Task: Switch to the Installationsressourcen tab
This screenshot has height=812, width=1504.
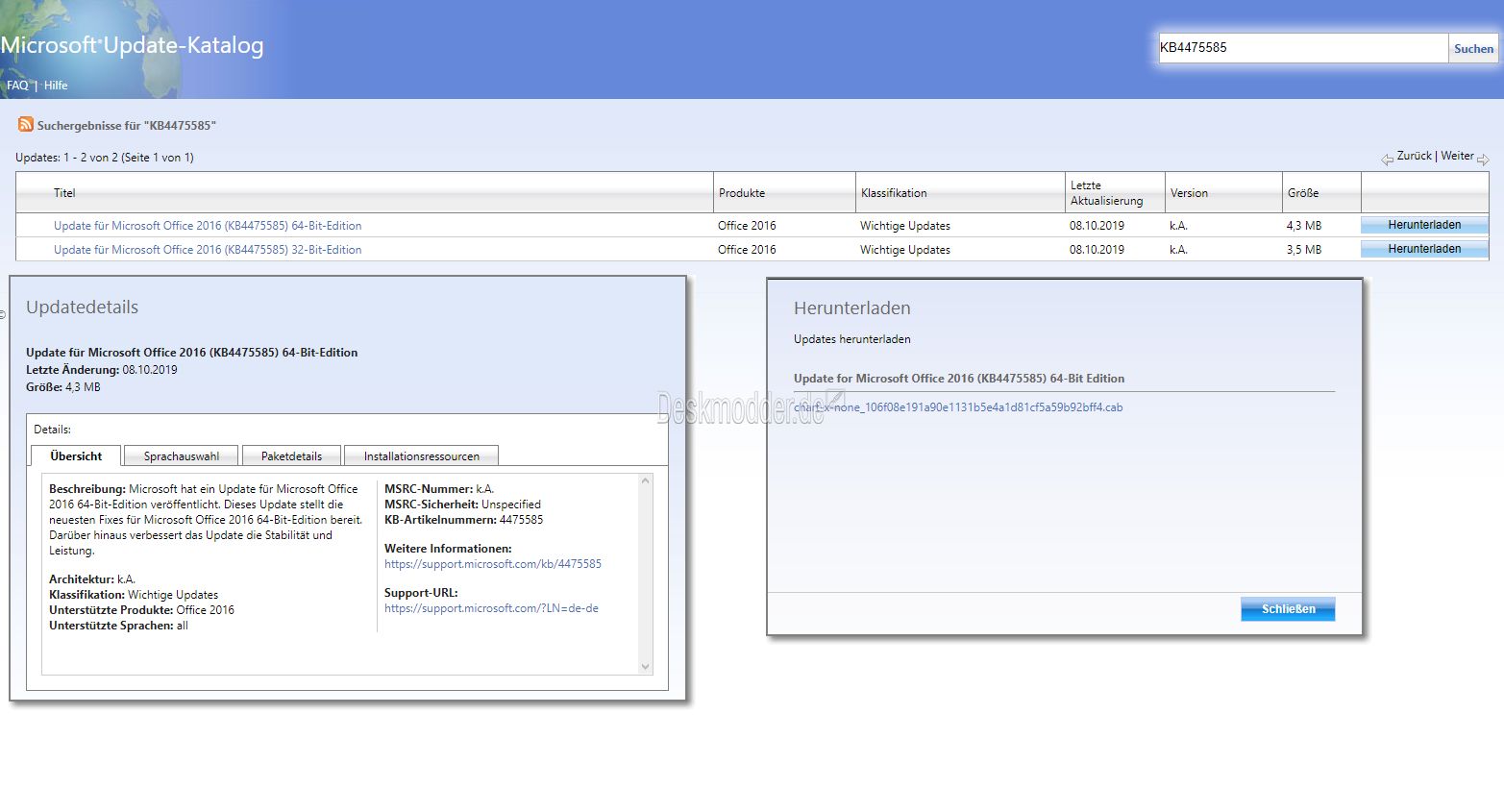Action: pos(421,456)
